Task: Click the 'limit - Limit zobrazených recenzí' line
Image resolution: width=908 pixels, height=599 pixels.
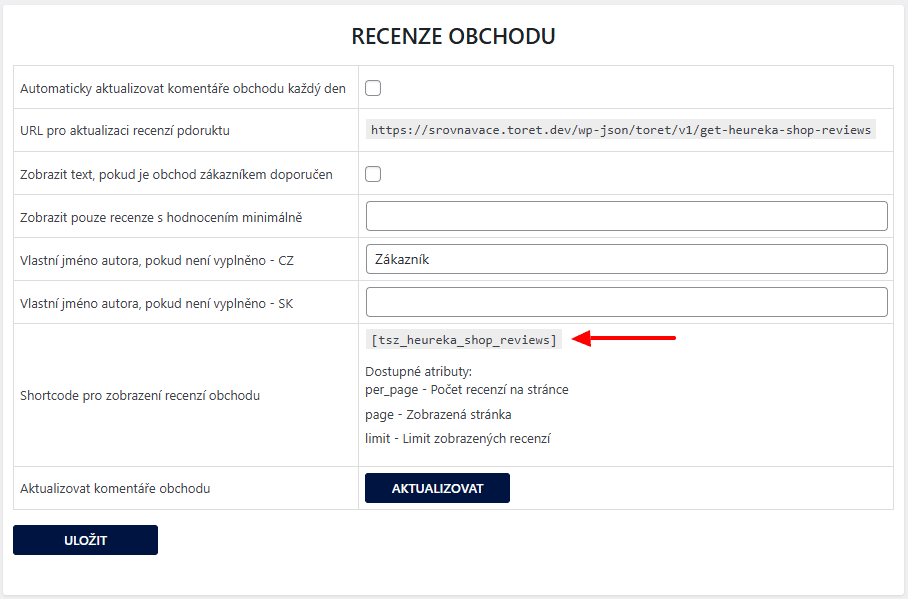Action: (x=458, y=439)
